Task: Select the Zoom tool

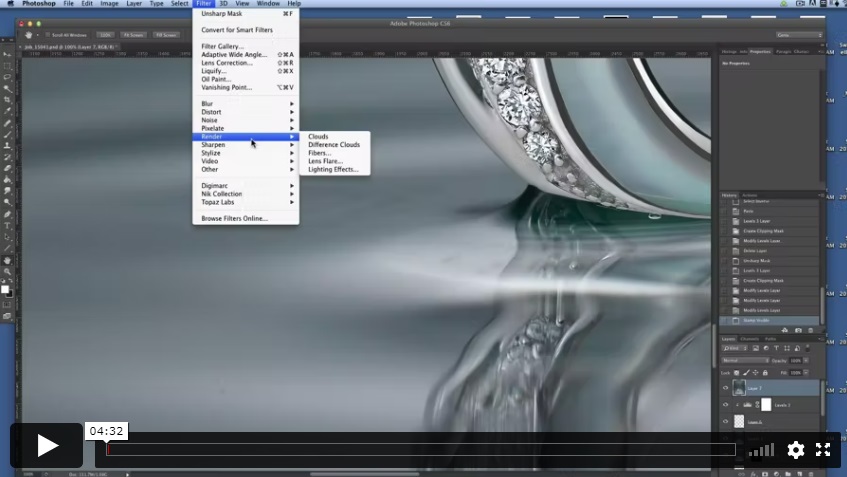Action: (x=7, y=272)
